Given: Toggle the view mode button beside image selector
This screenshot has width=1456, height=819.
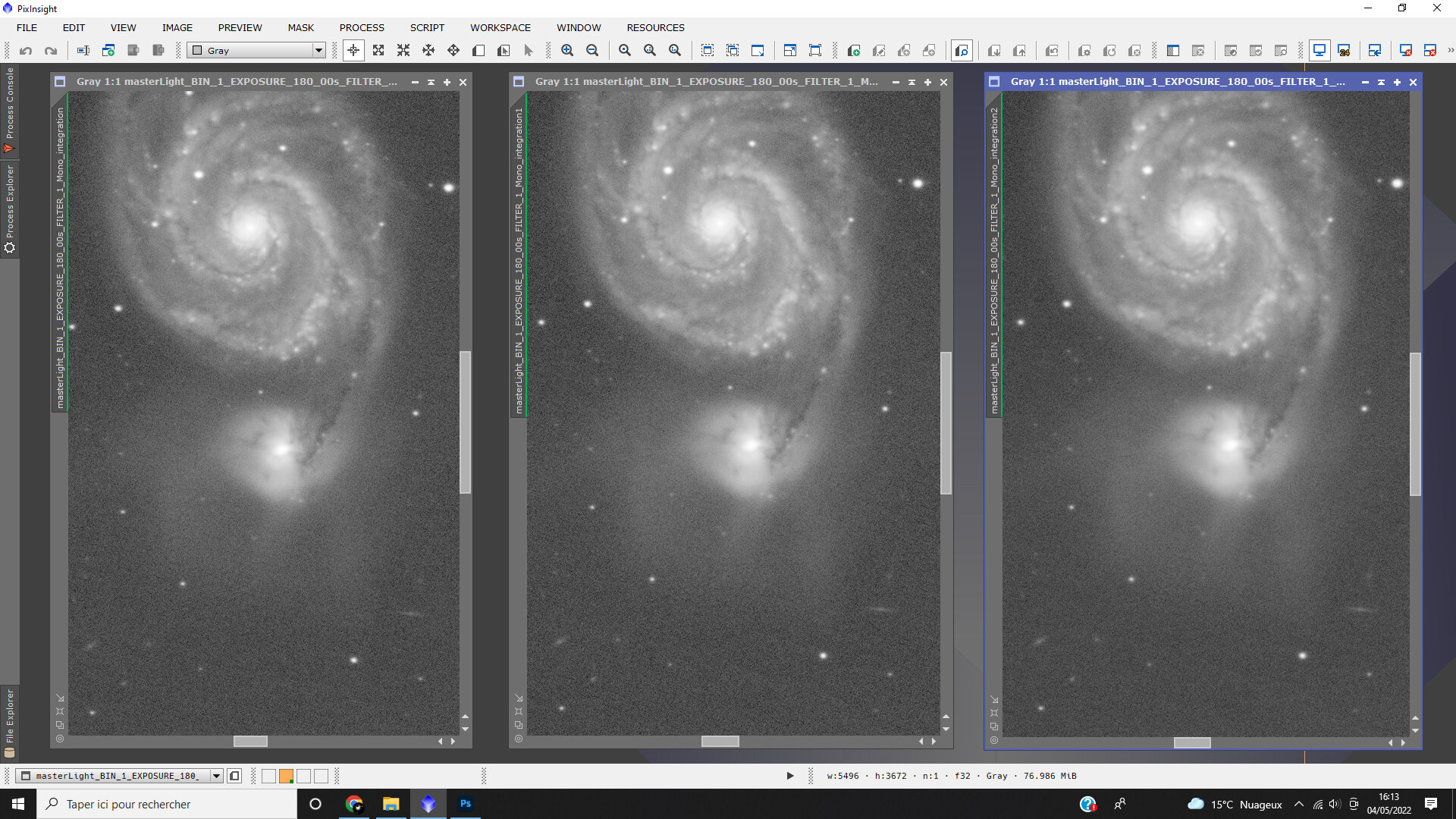Looking at the screenshot, I should coord(235,776).
